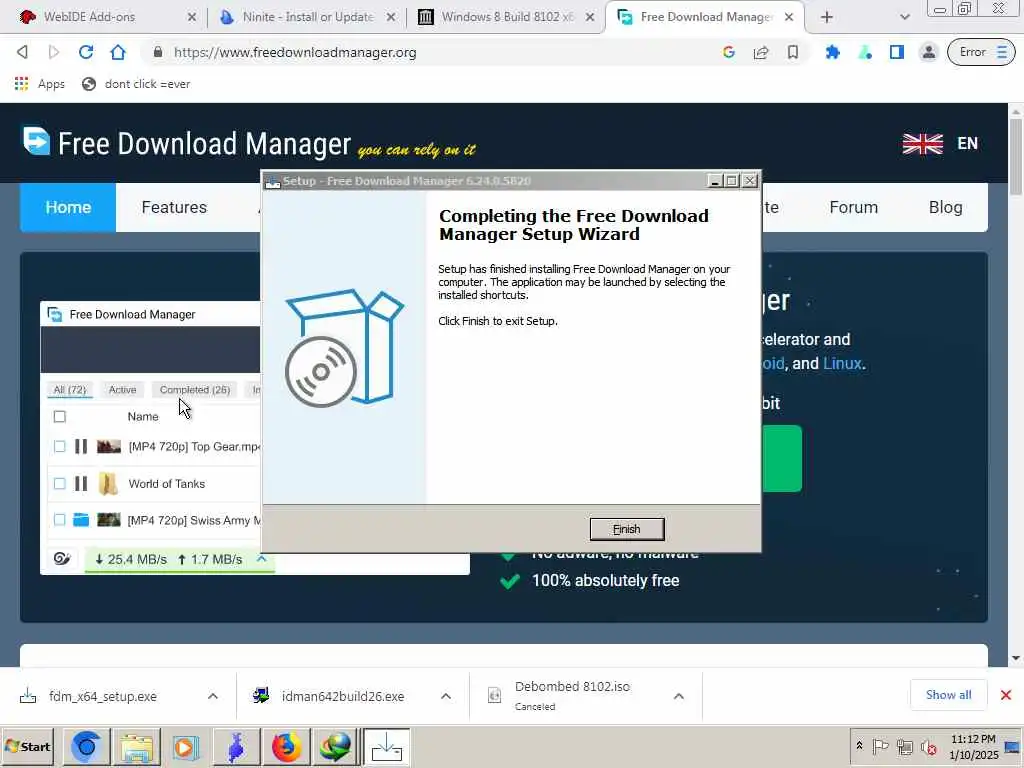
Task: Go back using the browser back arrow
Action: tap(22, 52)
